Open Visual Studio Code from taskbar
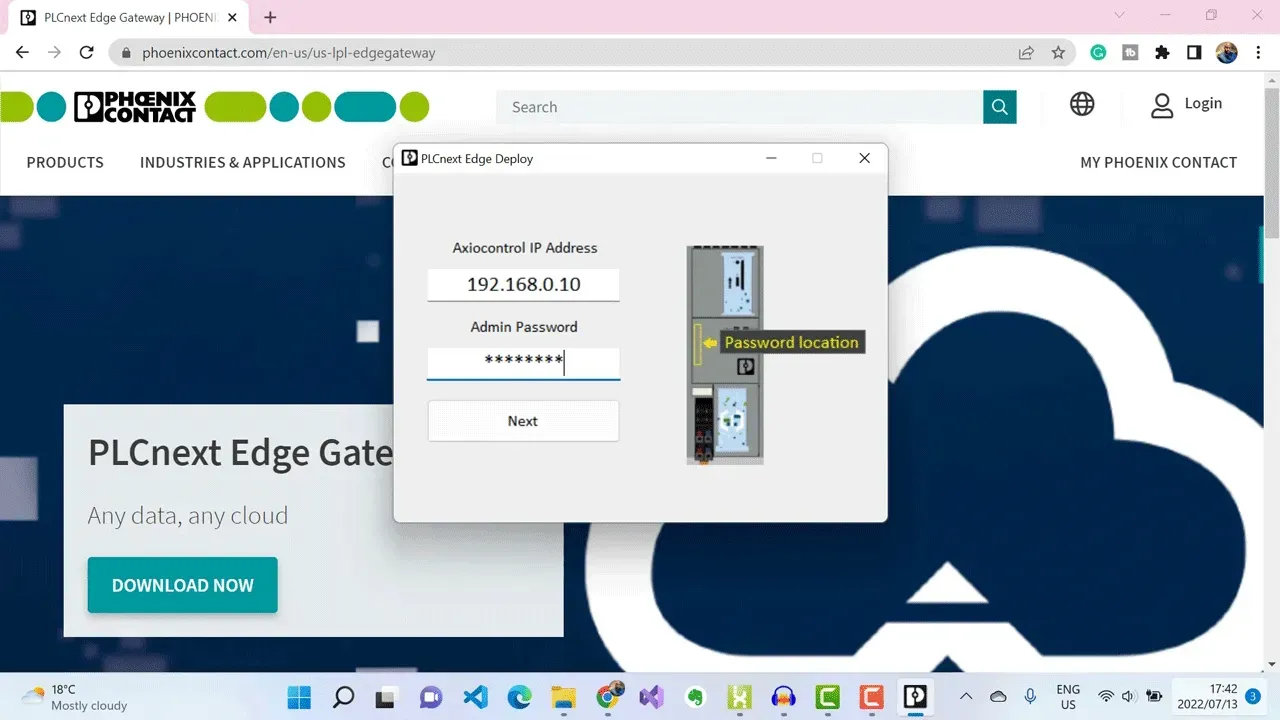Image resolution: width=1280 pixels, height=720 pixels. pyautogui.click(x=475, y=696)
